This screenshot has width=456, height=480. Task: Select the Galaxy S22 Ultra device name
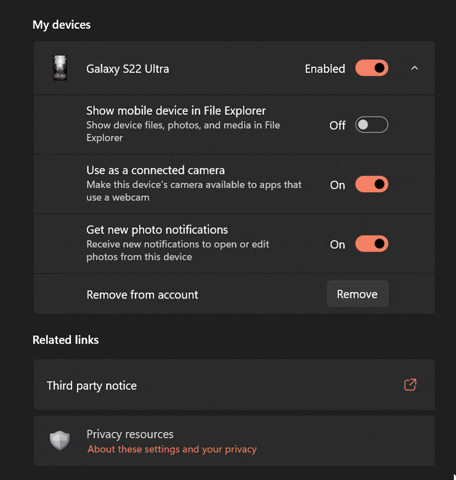pos(128,69)
